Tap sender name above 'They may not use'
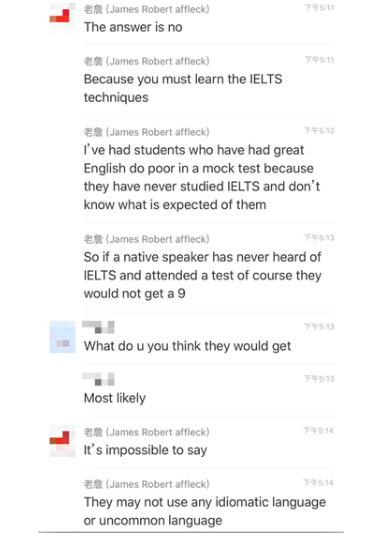This screenshot has height=555, width=381. coord(147,484)
